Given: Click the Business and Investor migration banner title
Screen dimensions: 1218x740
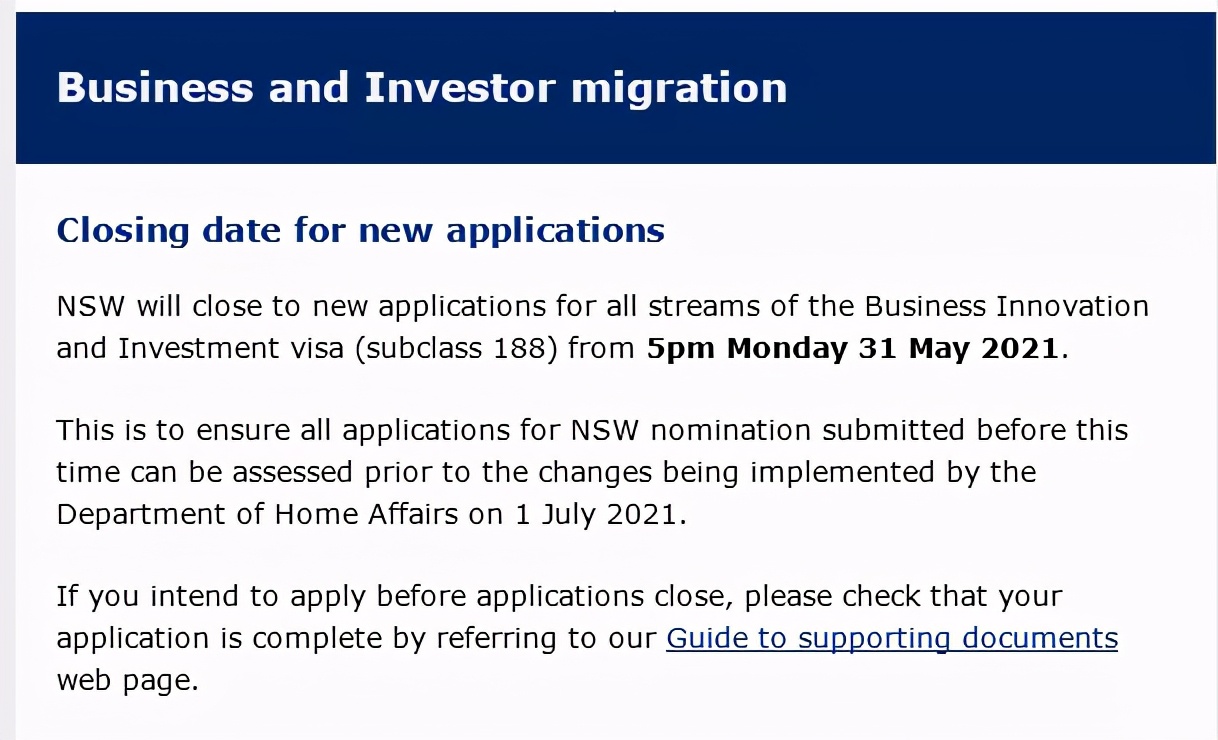Looking at the screenshot, I should 422,88.
